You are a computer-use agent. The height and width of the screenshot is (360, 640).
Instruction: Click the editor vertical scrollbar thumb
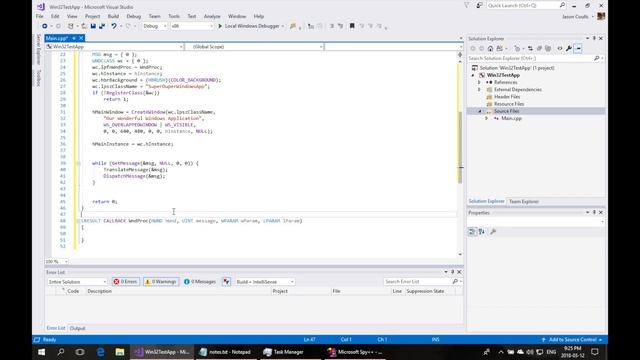[x=460, y=147]
